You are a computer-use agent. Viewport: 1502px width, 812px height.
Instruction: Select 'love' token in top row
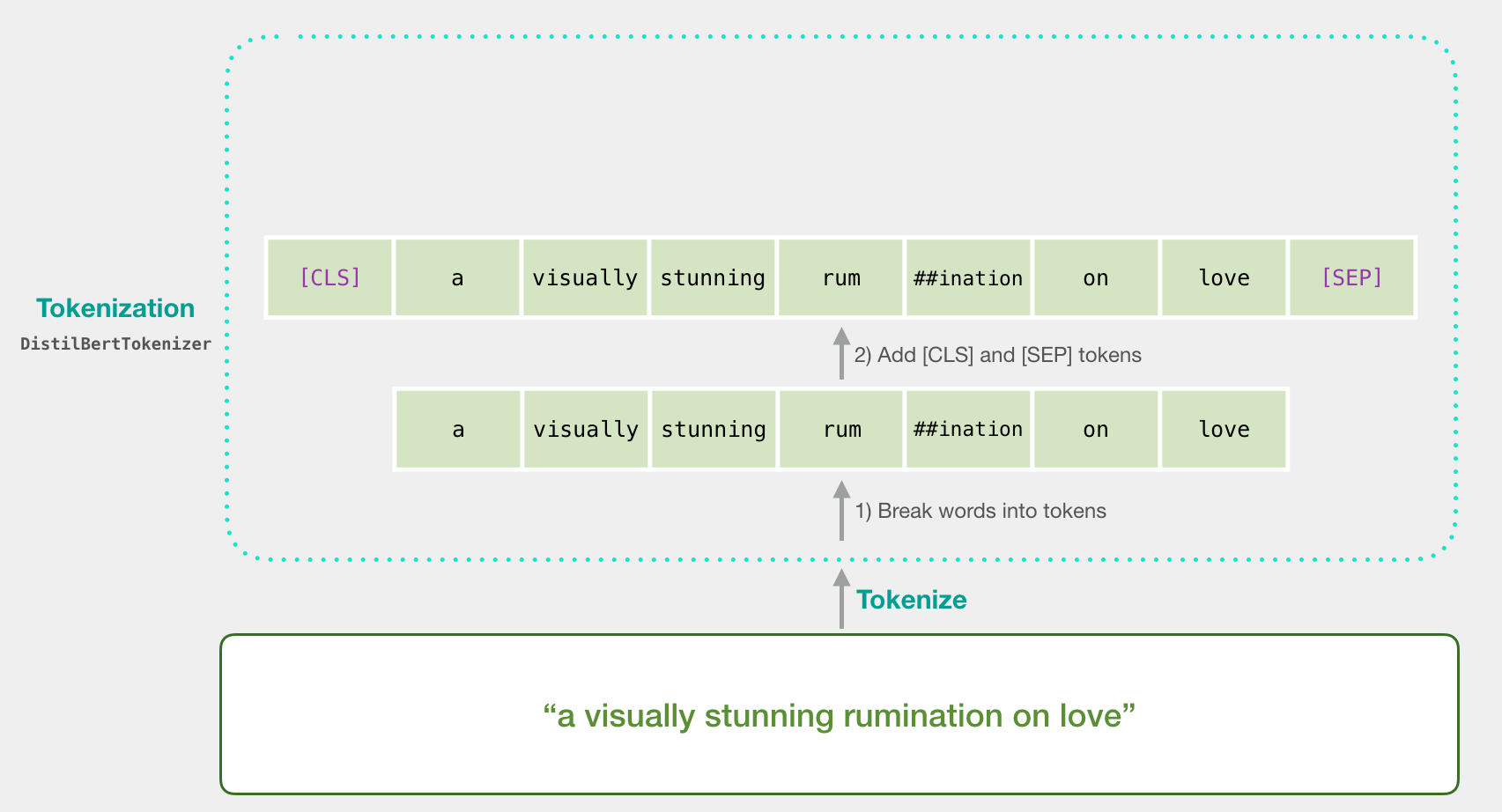pyautogui.click(x=1225, y=277)
